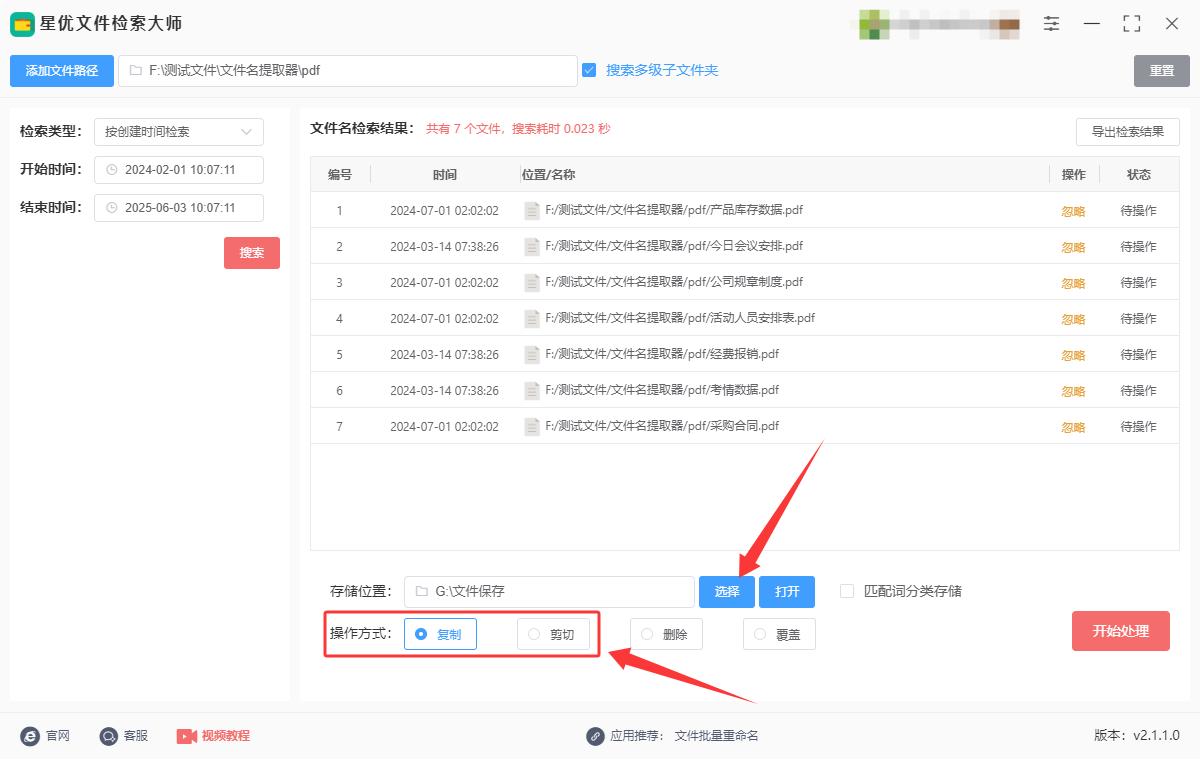
Task: Open the 视频教程 link text
Action: tap(226, 736)
